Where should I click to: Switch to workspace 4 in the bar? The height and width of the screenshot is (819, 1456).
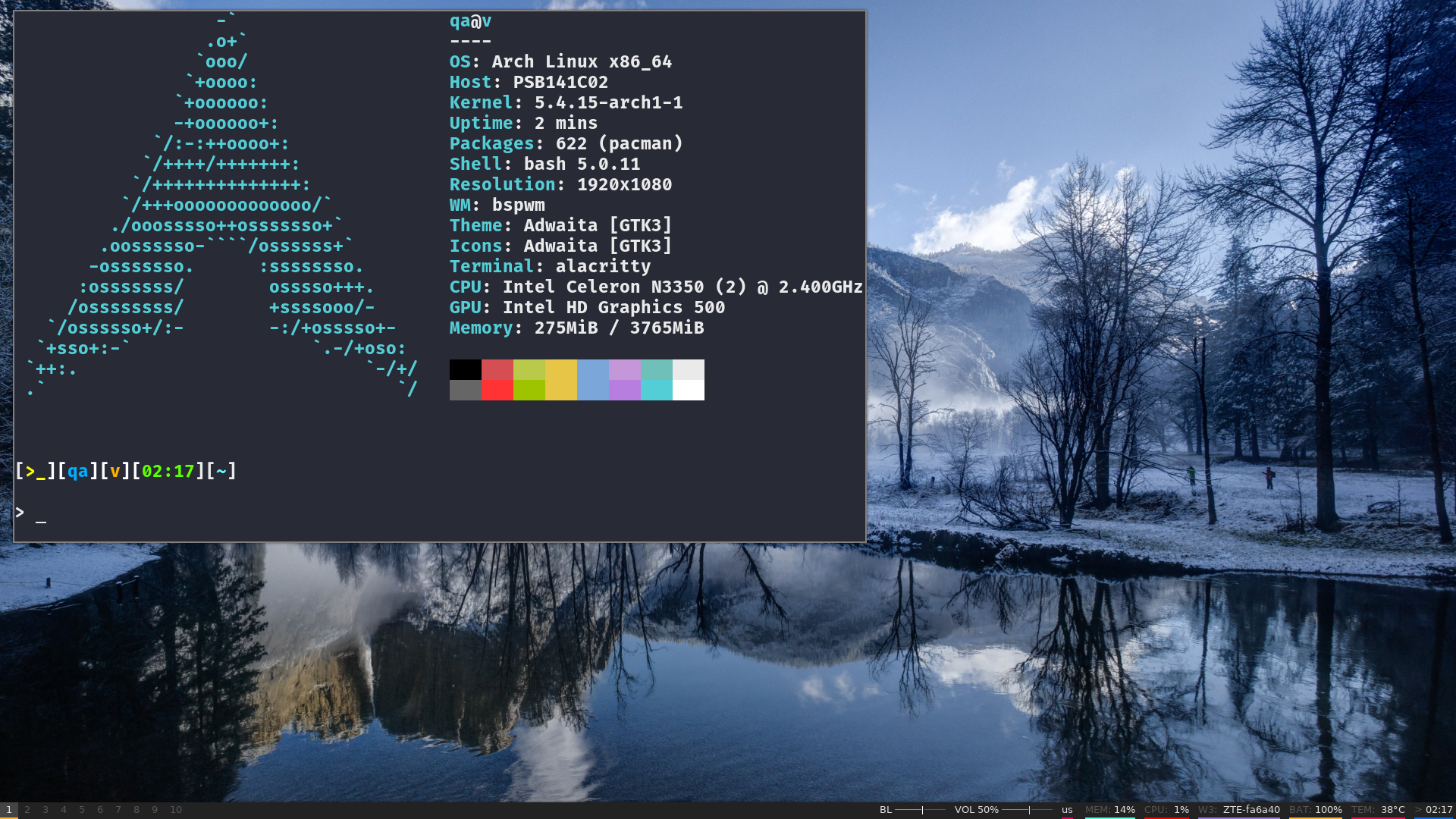64,810
